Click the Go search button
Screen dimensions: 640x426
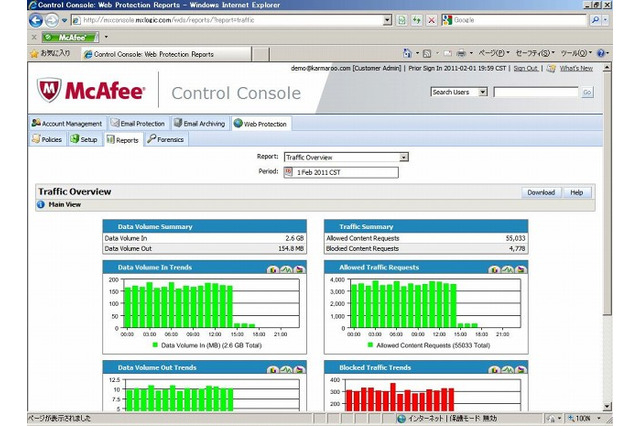pos(587,92)
